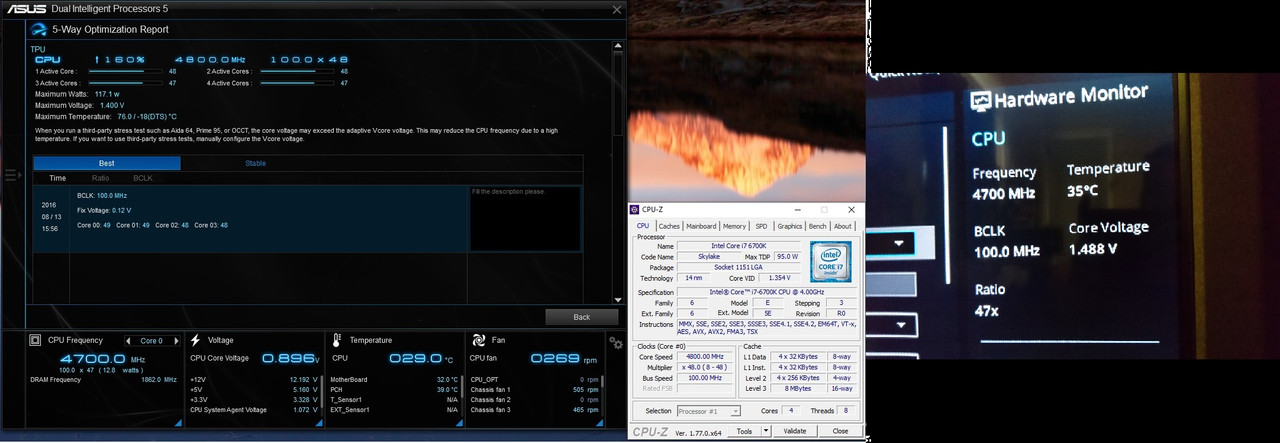This screenshot has height=443, width=1280.
Task: Open the CPU tab in CPU-Z
Action: [643, 226]
